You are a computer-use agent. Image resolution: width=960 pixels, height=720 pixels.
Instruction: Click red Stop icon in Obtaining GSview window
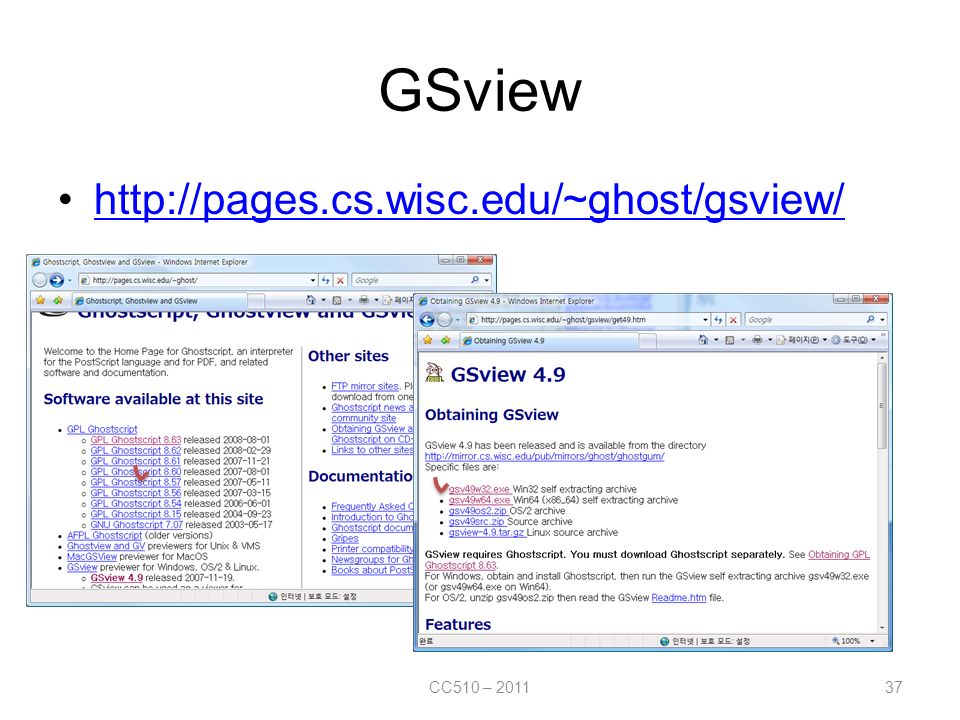point(733,320)
